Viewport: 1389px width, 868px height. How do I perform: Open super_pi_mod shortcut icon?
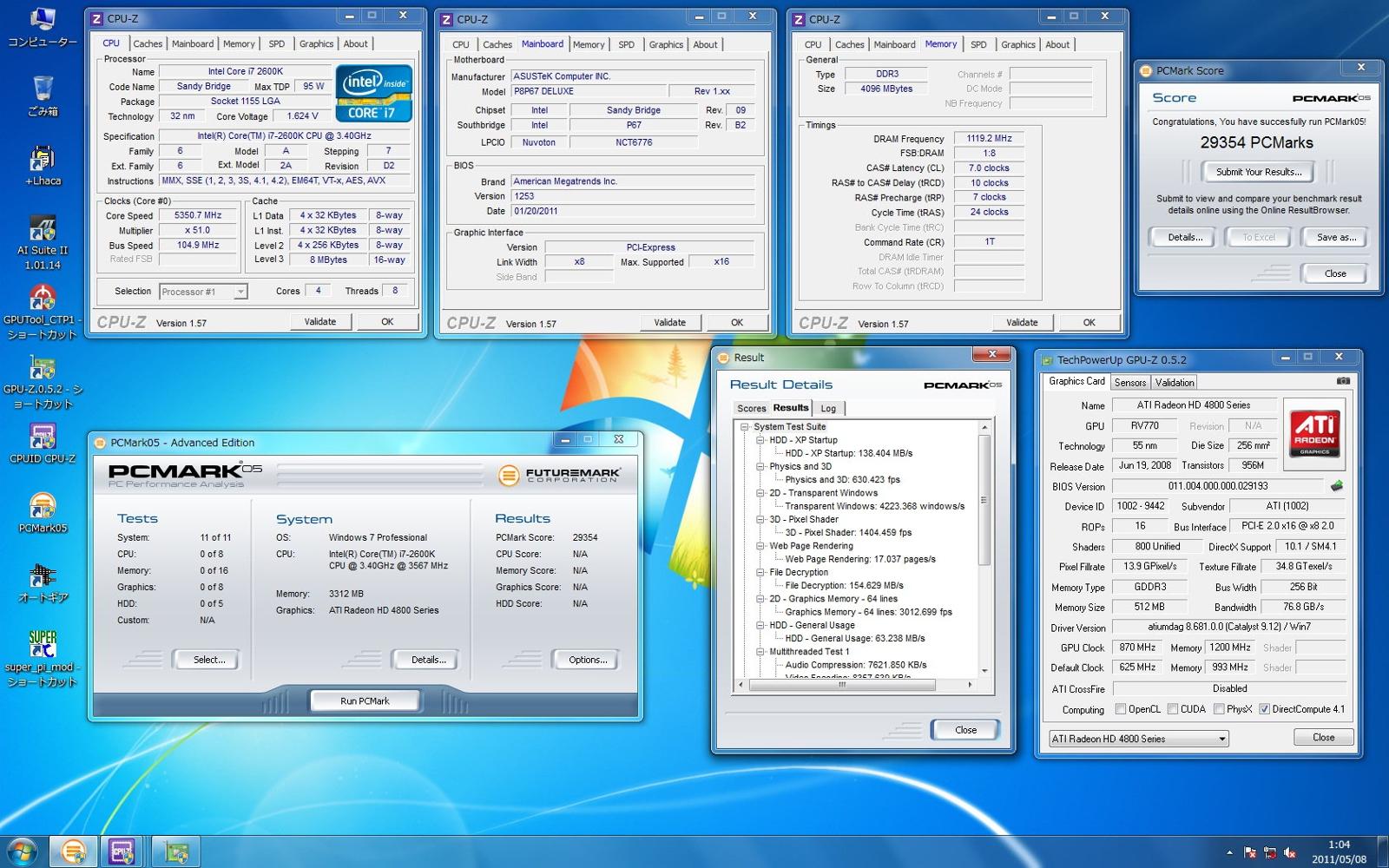[x=43, y=659]
